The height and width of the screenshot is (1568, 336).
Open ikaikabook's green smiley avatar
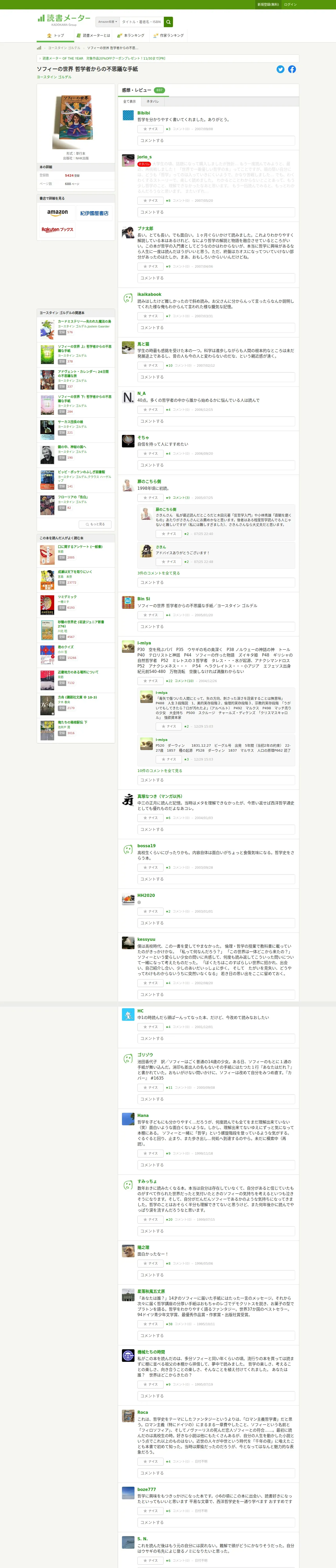click(x=128, y=298)
